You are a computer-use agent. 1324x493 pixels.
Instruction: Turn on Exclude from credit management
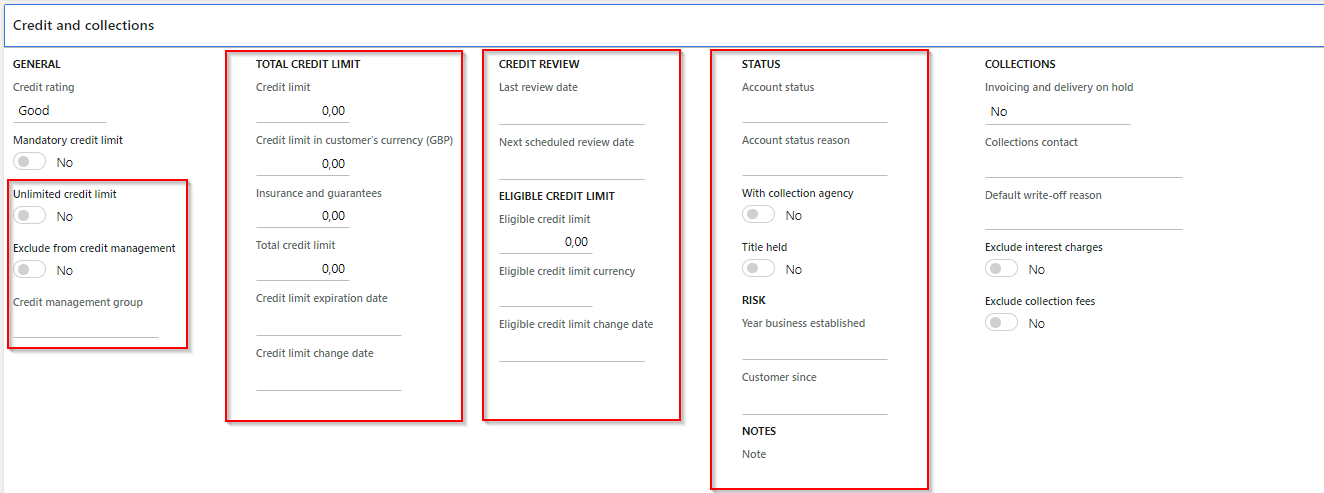(30, 270)
